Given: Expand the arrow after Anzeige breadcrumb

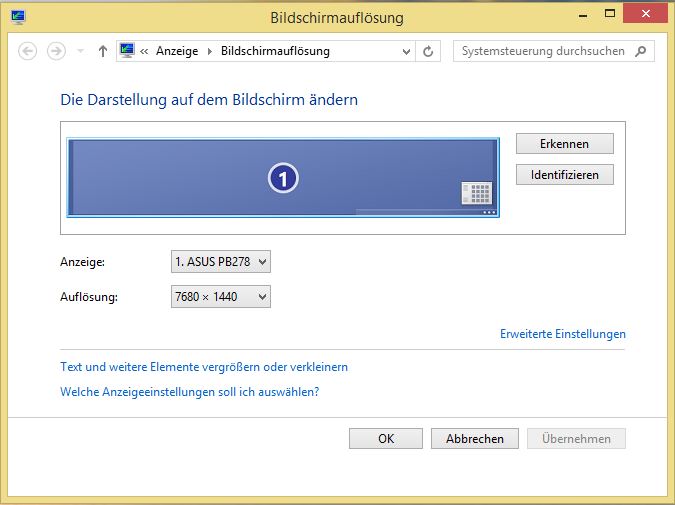Looking at the screenshot, I should tap(210, 51).
